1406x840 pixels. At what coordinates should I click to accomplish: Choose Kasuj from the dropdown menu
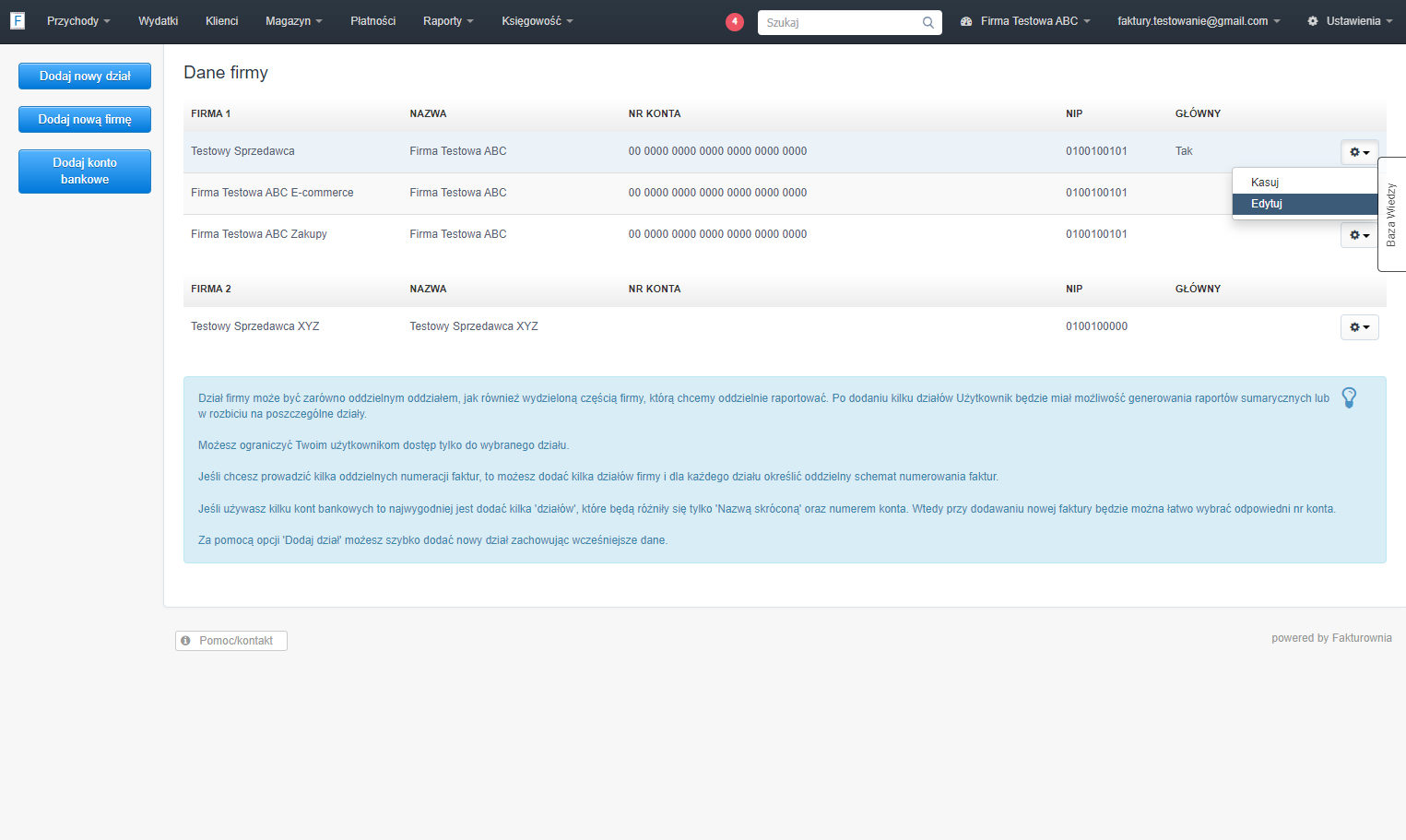coord(1305,183)
